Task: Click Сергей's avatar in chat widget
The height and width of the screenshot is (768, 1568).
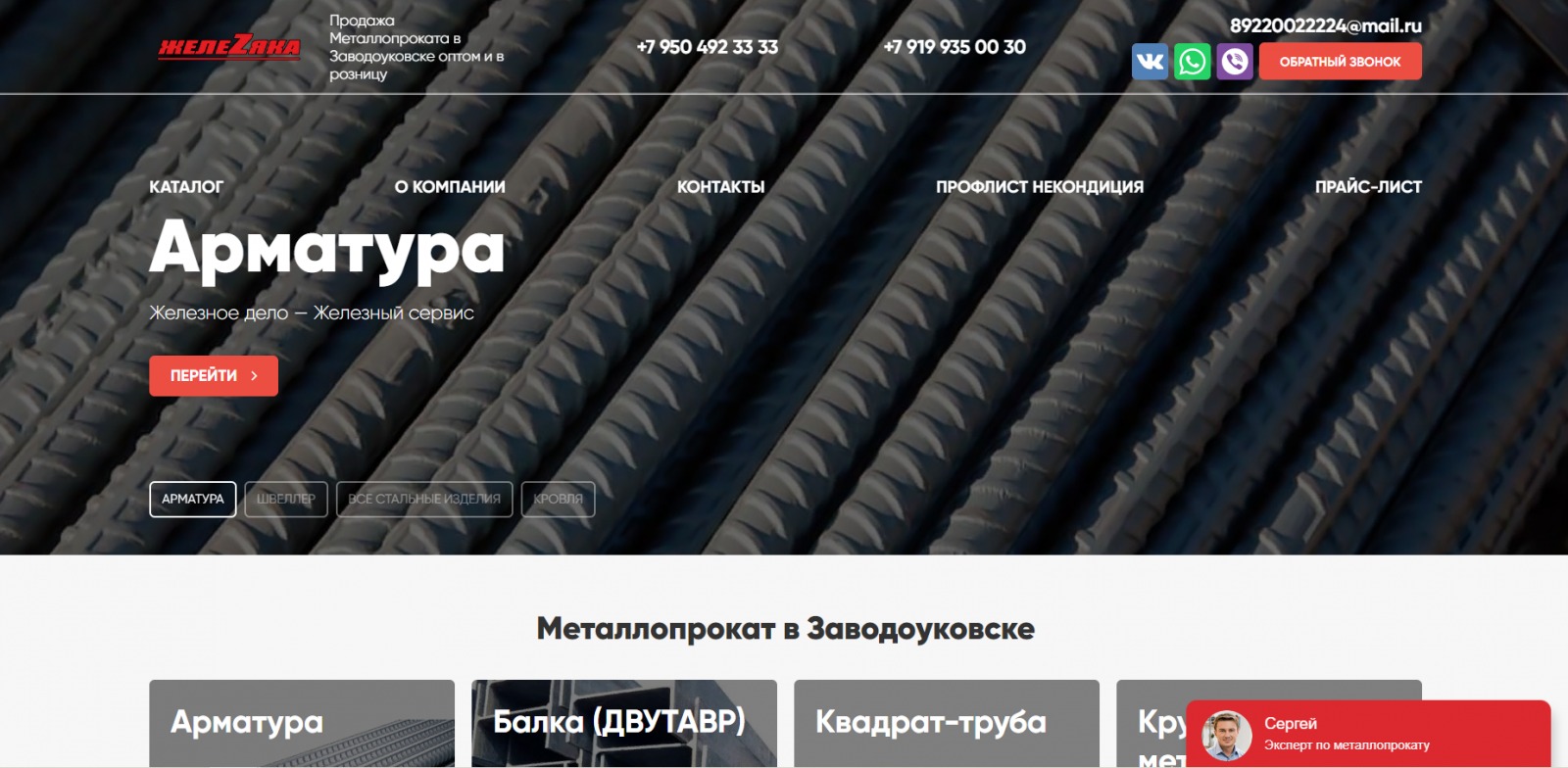Action: point(1227,735)
